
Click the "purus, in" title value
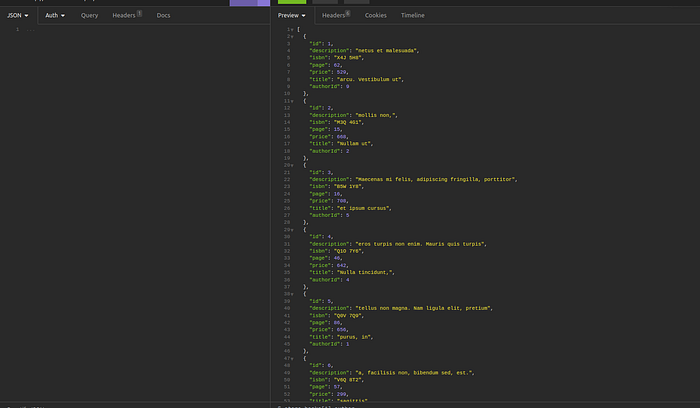(354, 337)
